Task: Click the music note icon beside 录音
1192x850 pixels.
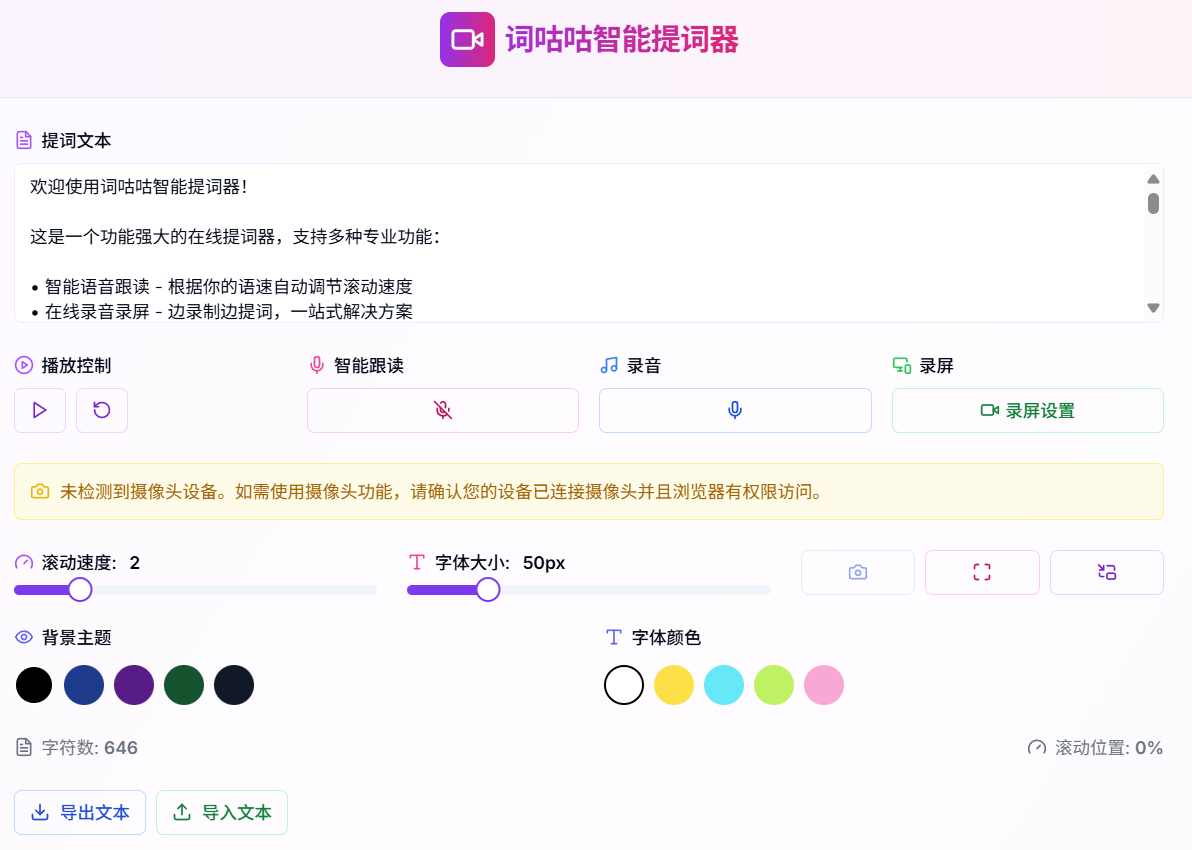Action: [609, 366]
